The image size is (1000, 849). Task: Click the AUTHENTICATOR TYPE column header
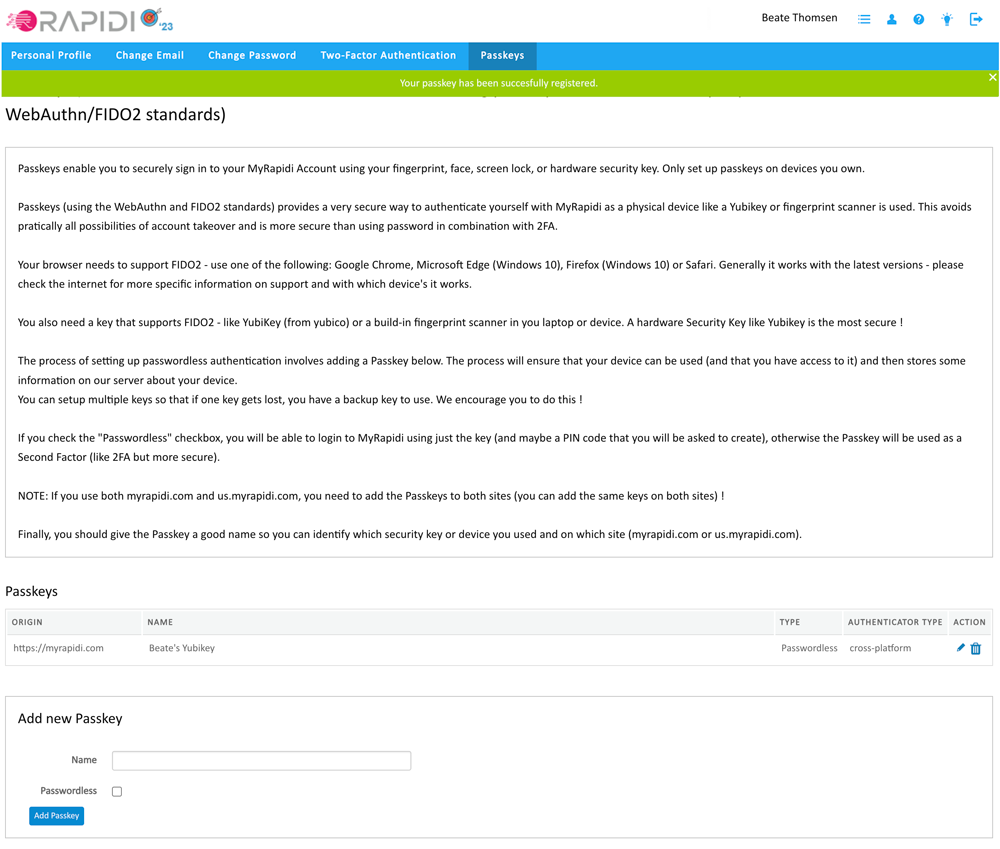click(895, 622)
